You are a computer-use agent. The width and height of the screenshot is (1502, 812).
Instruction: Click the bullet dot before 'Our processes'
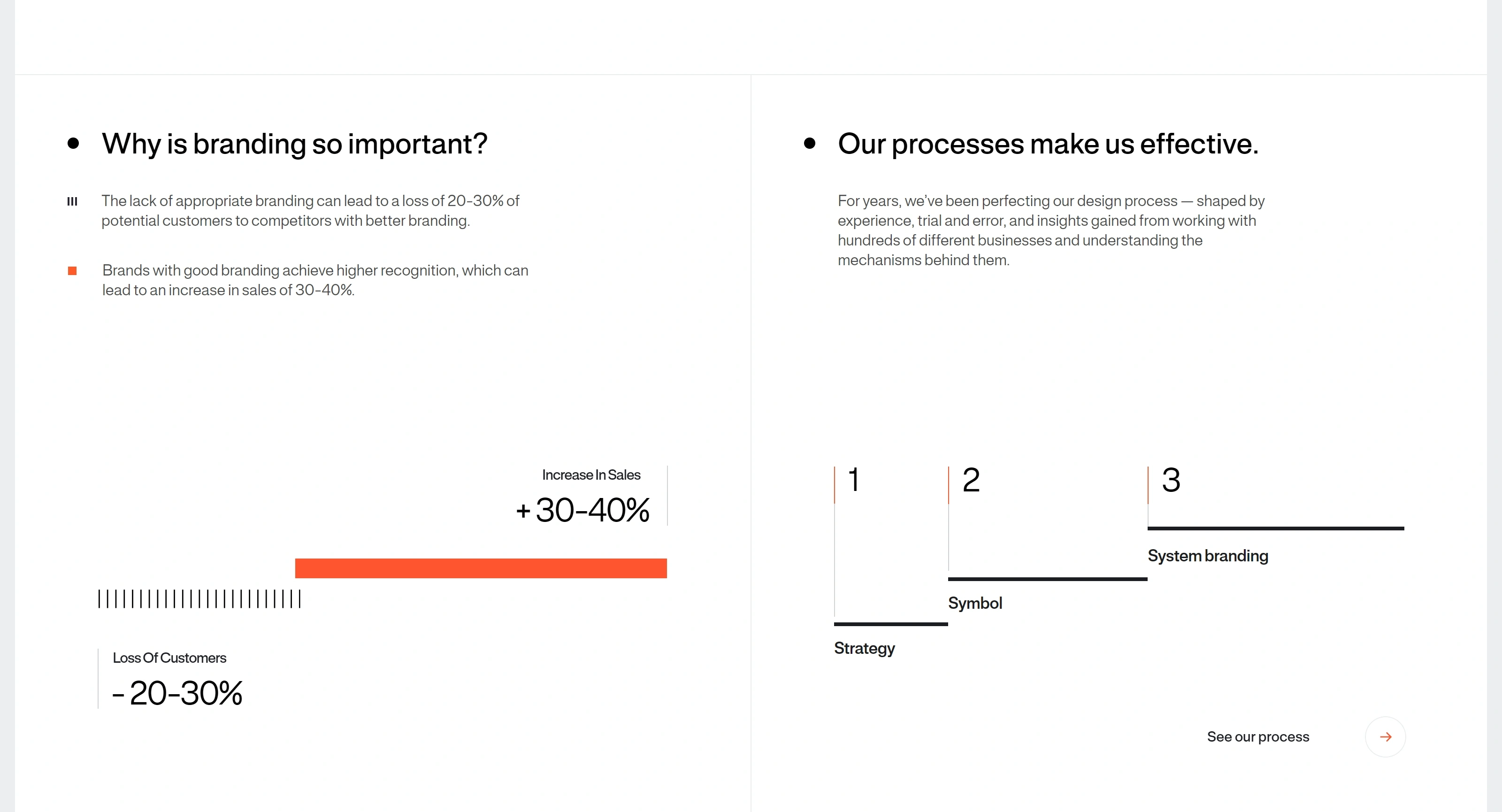click(809, 144)
